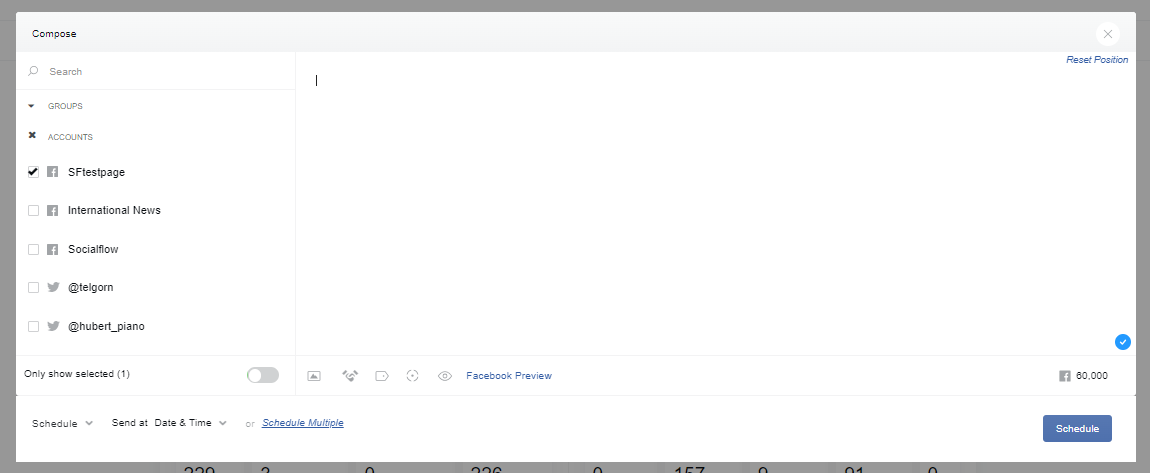This screenshot has width=1150, height=473.
Task: Click the Schedule Multiple link
Action: [303, 423]
